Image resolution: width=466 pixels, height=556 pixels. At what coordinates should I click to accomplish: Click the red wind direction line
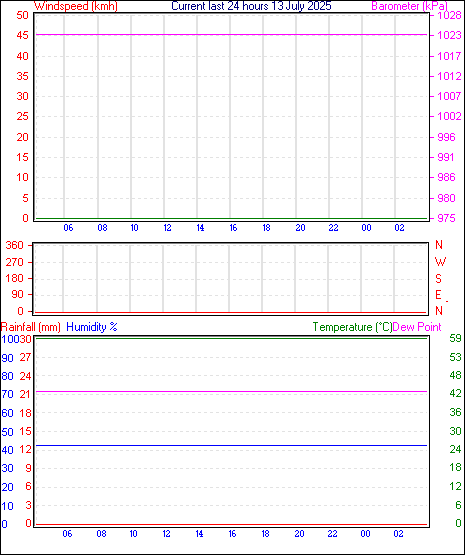point(231,312)
